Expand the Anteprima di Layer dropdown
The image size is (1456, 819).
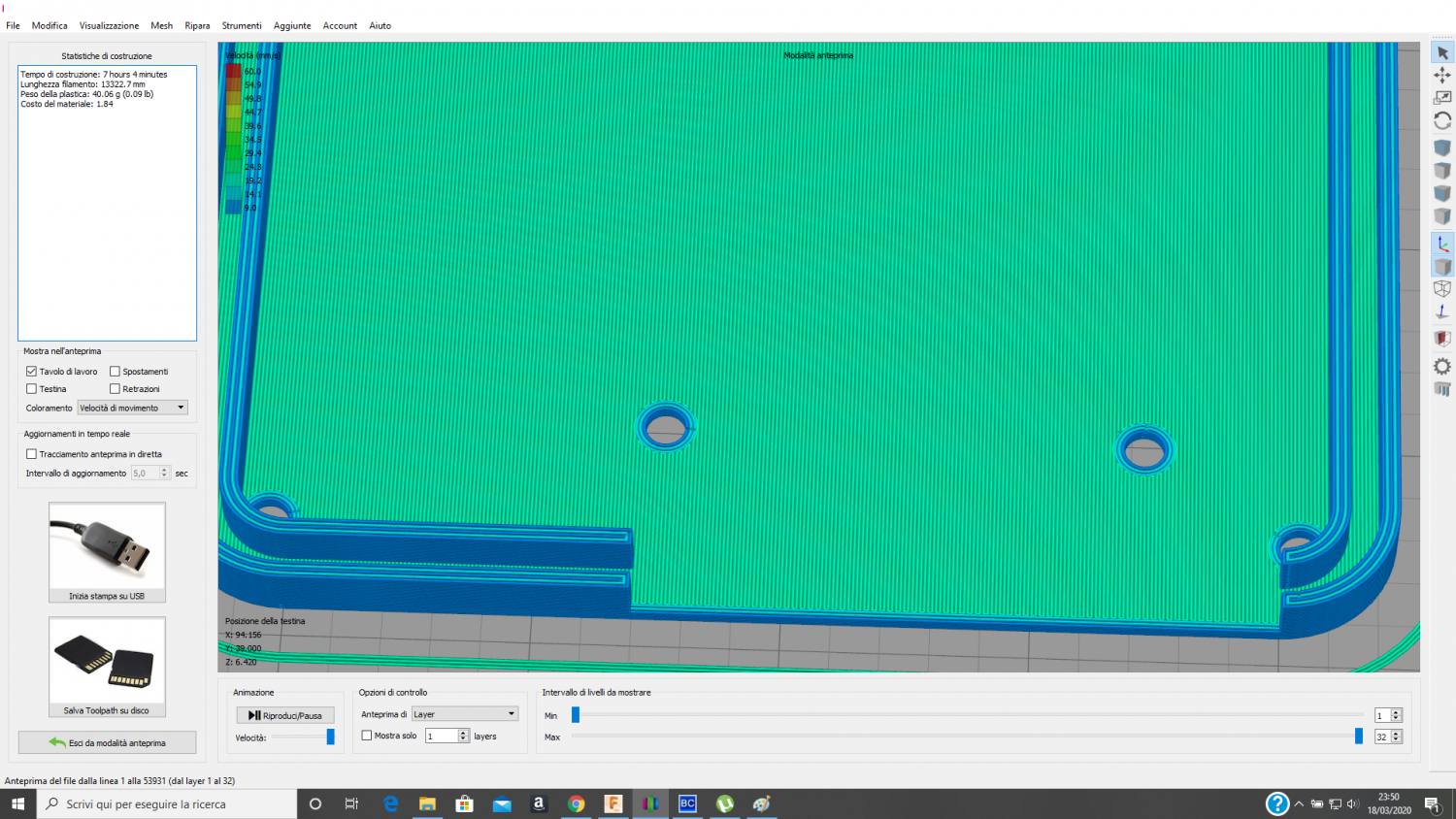coord(465,714)
